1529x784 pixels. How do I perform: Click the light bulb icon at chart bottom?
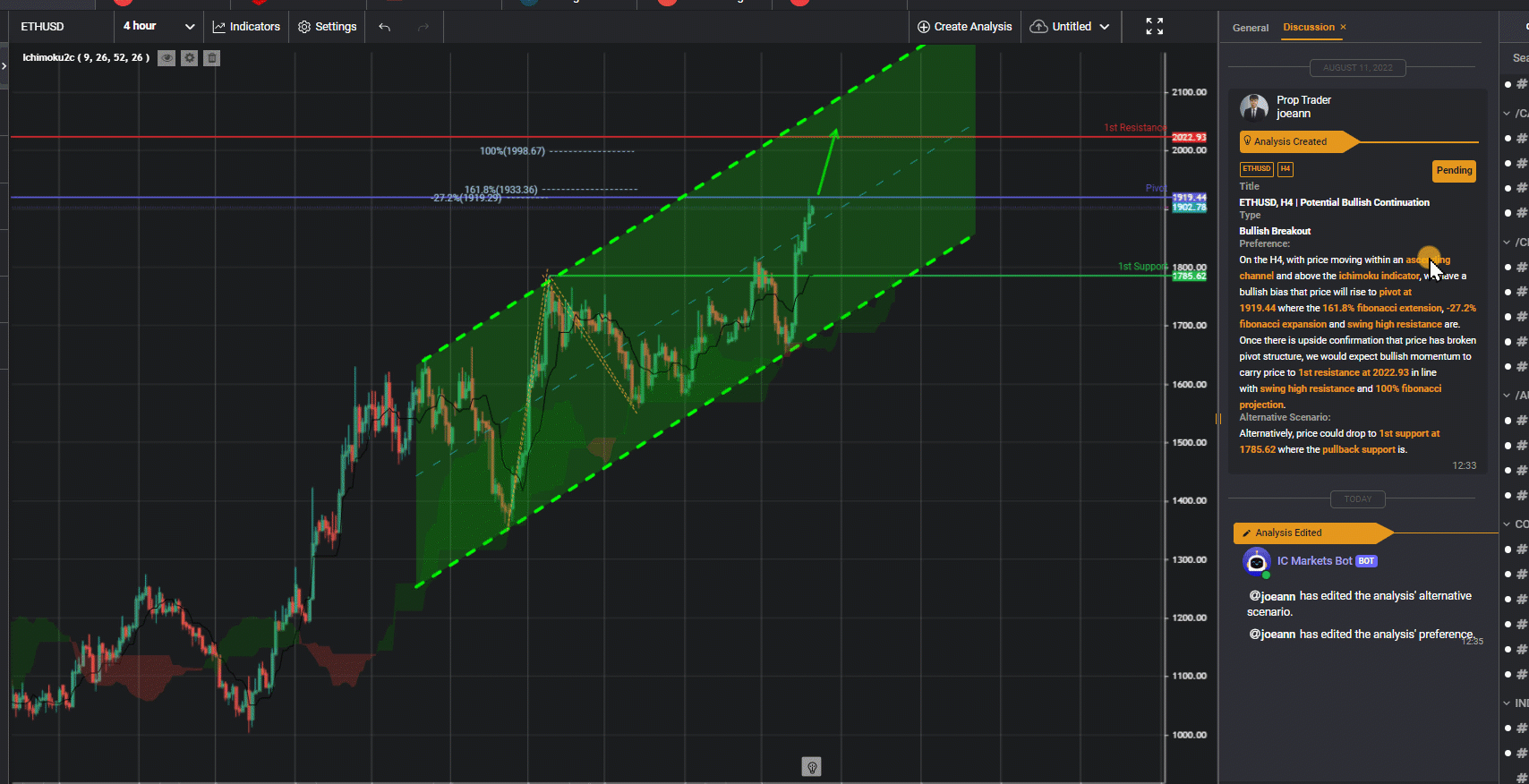tap(811, 767)
